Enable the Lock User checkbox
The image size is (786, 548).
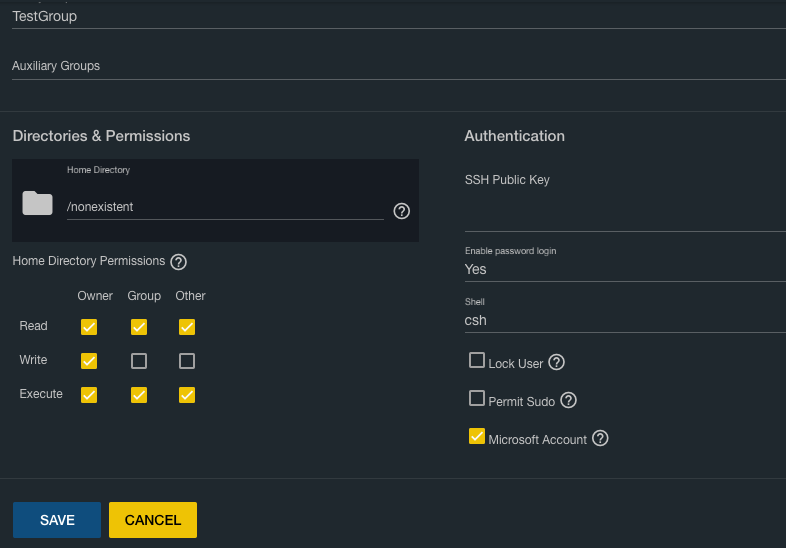tap(477, 360)
